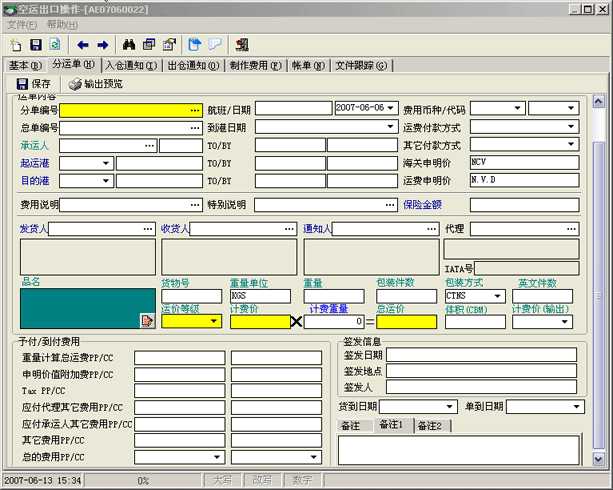Go to previous record with left arrow

coord(82,45)
